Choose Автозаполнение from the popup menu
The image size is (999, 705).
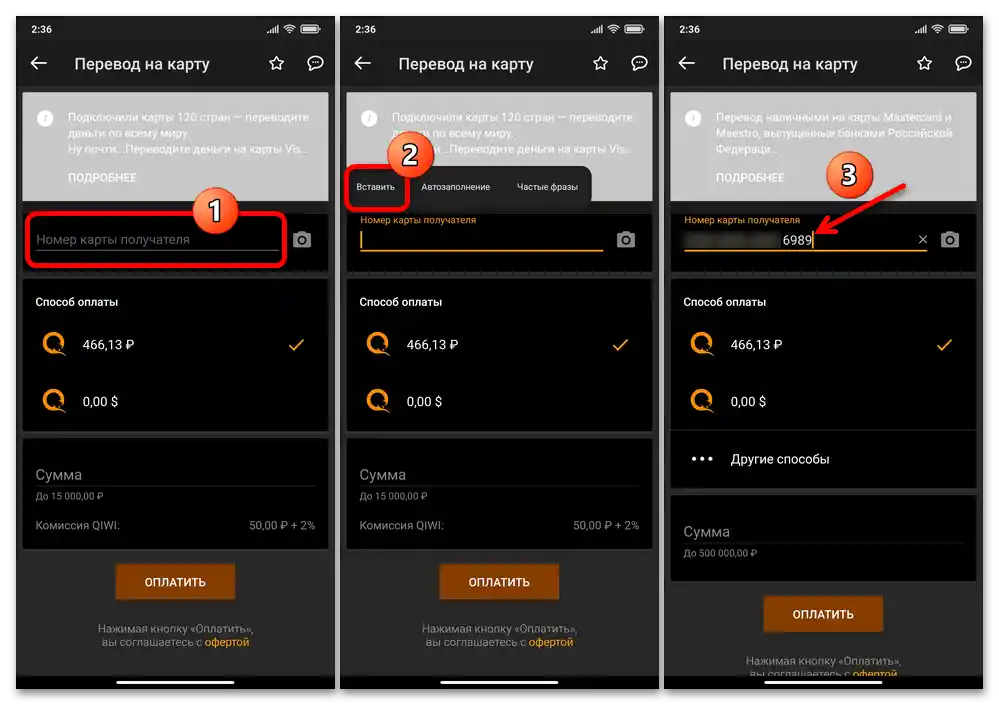click(456, 187)
